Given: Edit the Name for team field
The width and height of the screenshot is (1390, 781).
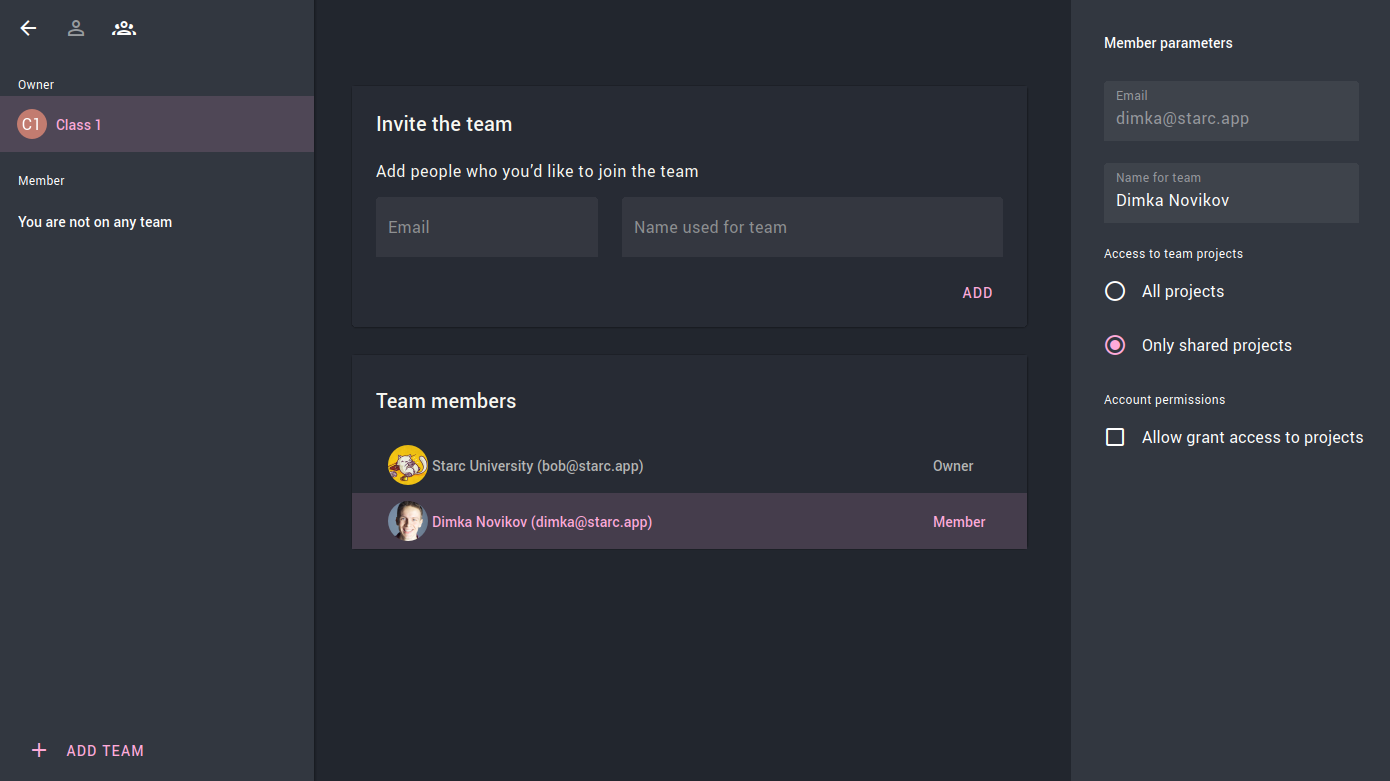Looking at the screenshot, I should (1231, 200).
